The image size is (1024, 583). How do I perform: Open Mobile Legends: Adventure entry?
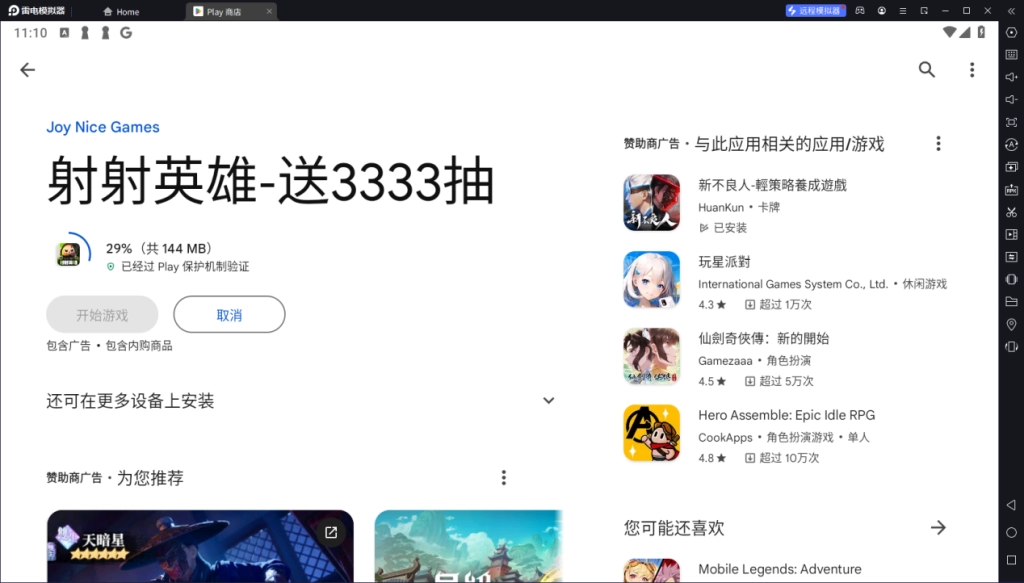coord(780,569)
